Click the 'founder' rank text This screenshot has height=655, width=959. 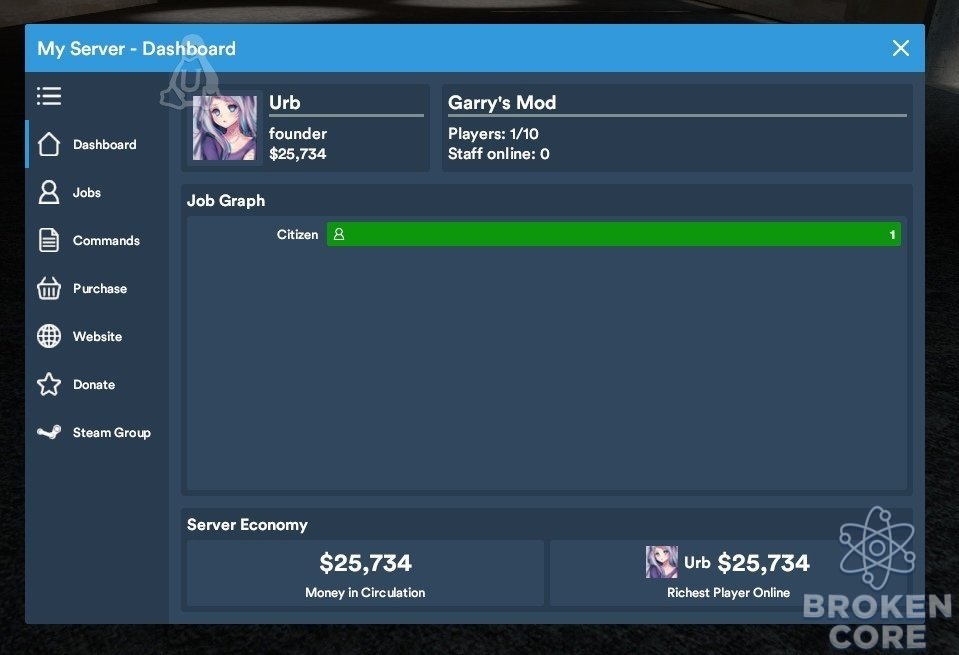pyautogui.click(x=298, y=133)
